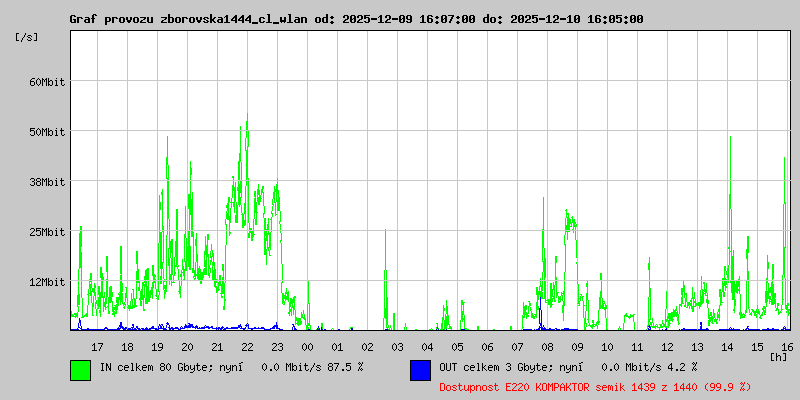800x400 pixels.
Task: Click the blue OUT legend swatch
Action: 420,370
